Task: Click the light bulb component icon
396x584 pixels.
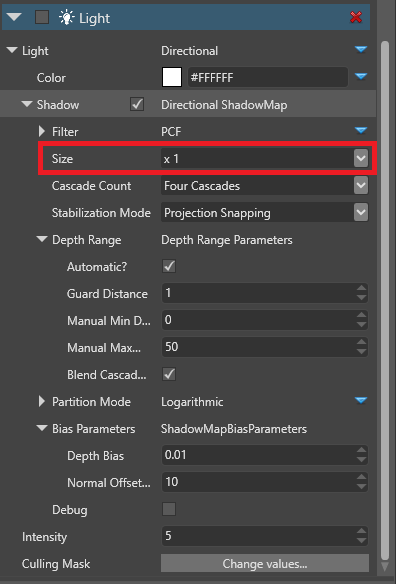Action: (66, 18)
